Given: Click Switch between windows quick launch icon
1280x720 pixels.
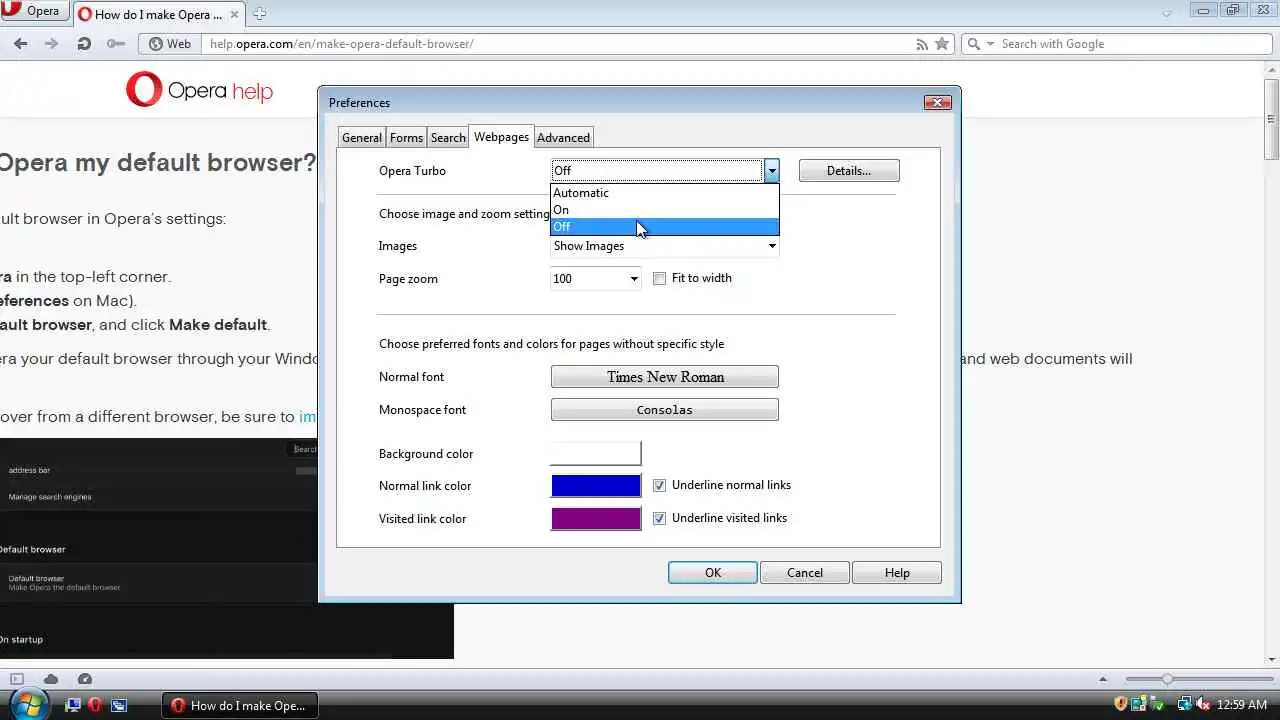Looking at the screenshot, I should (119, 705).
